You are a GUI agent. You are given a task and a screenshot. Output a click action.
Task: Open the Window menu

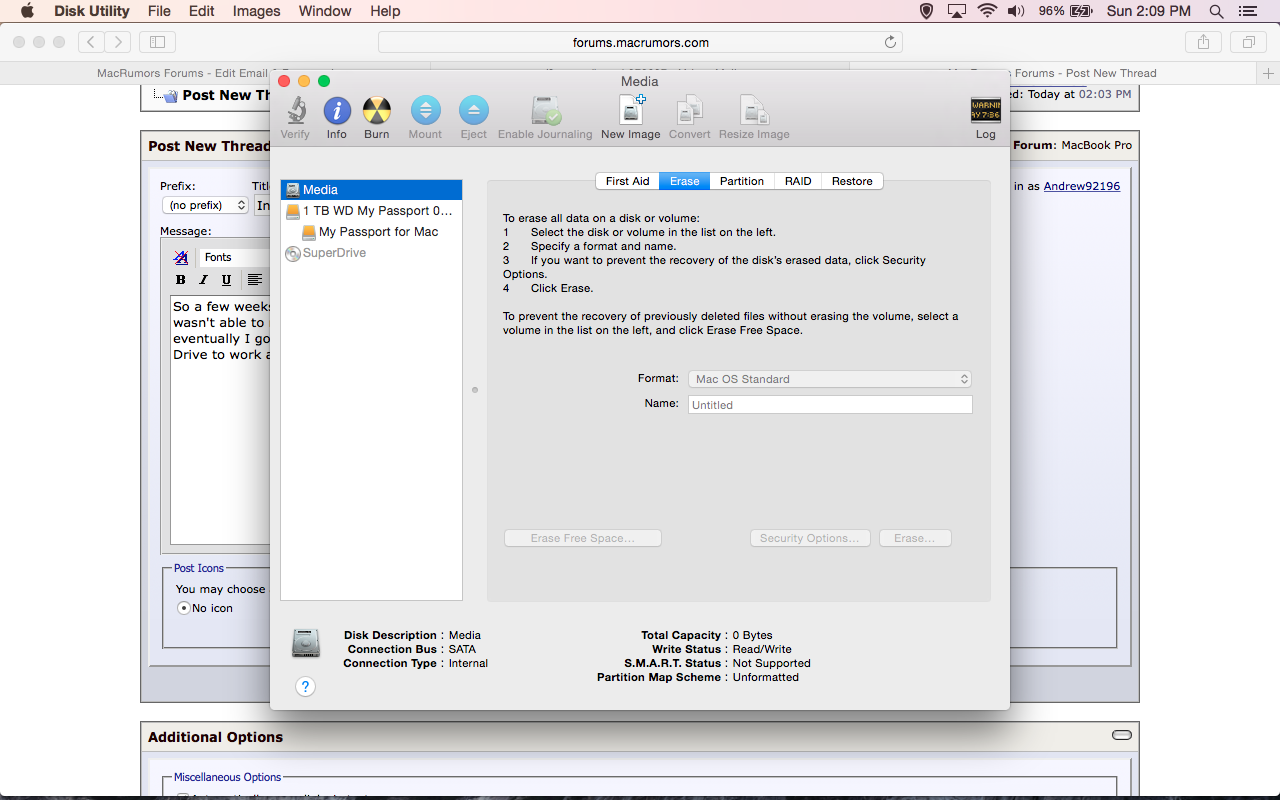325,11
